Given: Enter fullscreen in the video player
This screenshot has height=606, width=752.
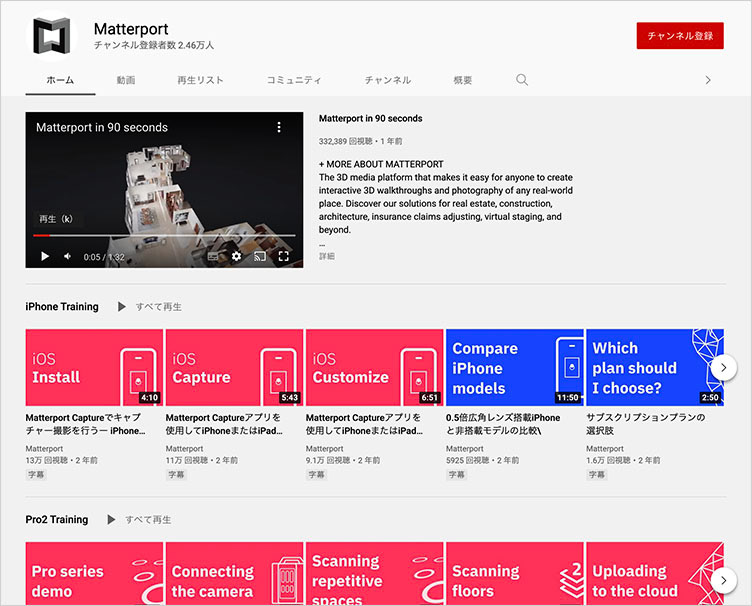Looking at the screenshot, I should (283, 256).
